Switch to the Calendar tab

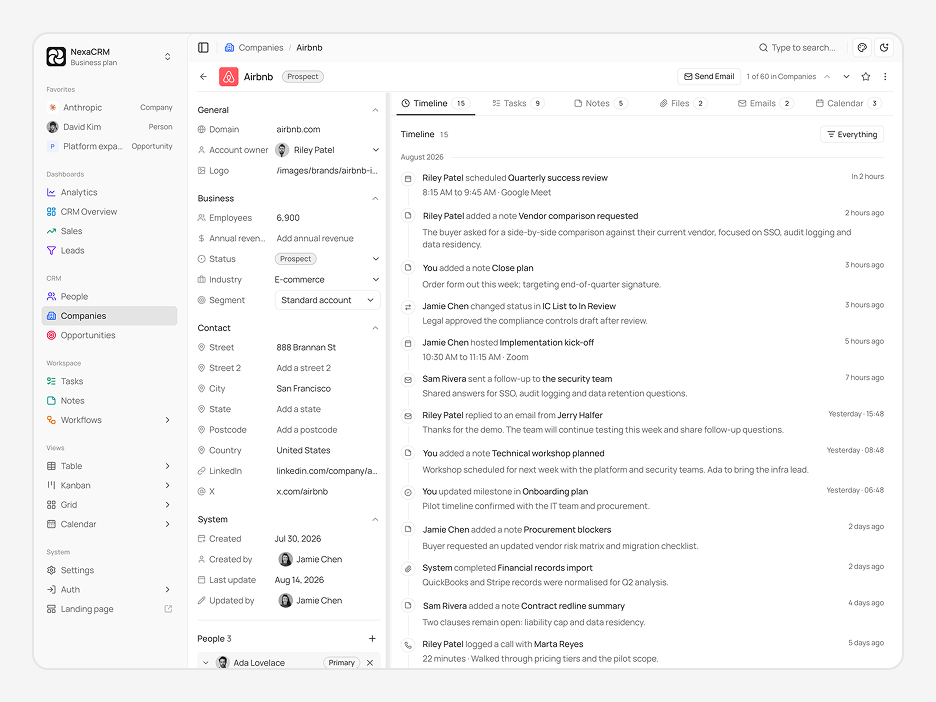848,103
